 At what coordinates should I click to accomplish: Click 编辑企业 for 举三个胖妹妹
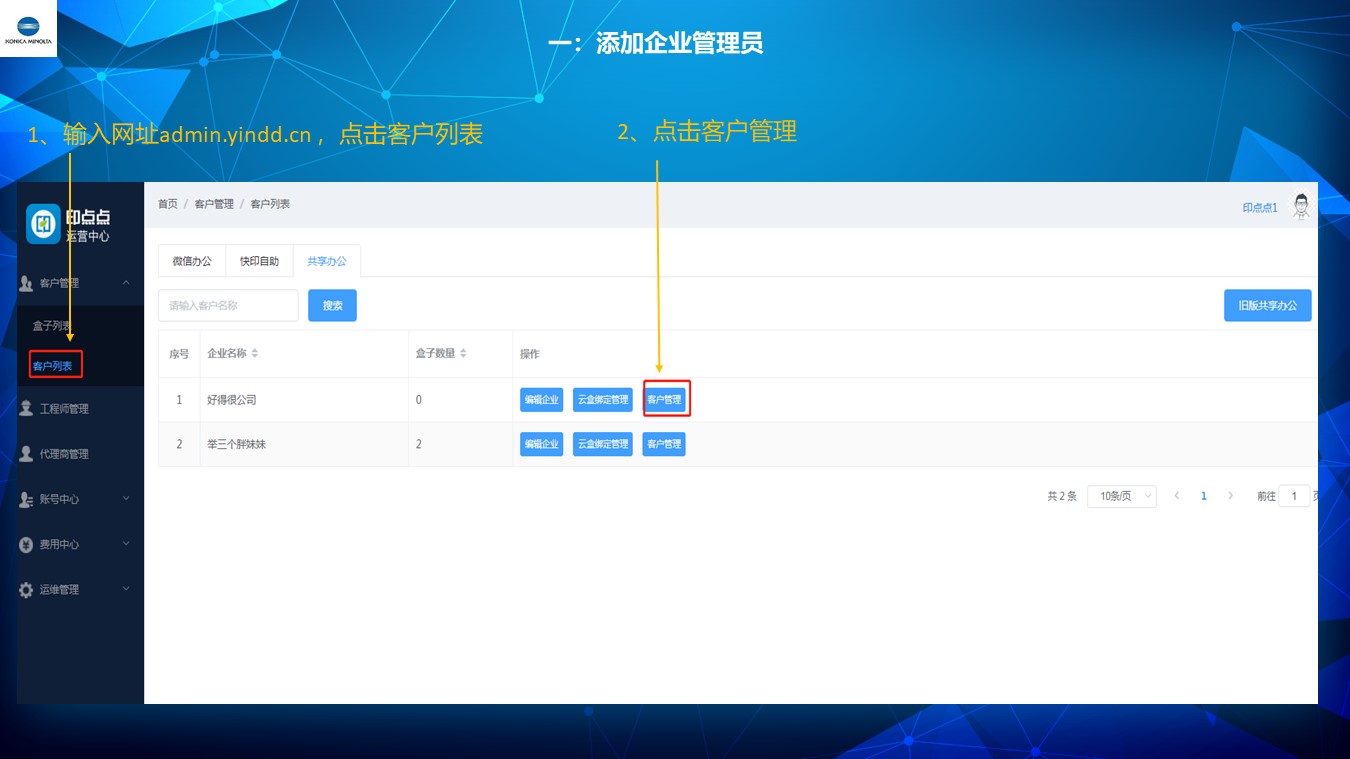pos(541,444)
